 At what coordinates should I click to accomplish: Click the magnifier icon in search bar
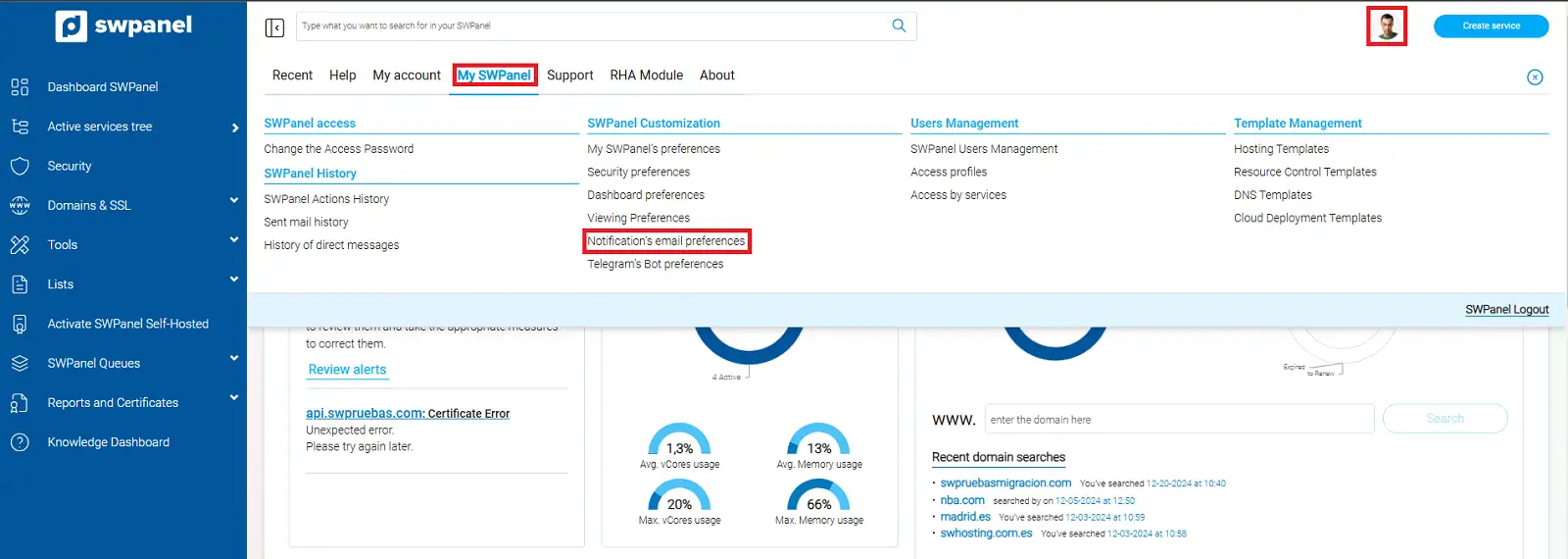pos(899,25)
